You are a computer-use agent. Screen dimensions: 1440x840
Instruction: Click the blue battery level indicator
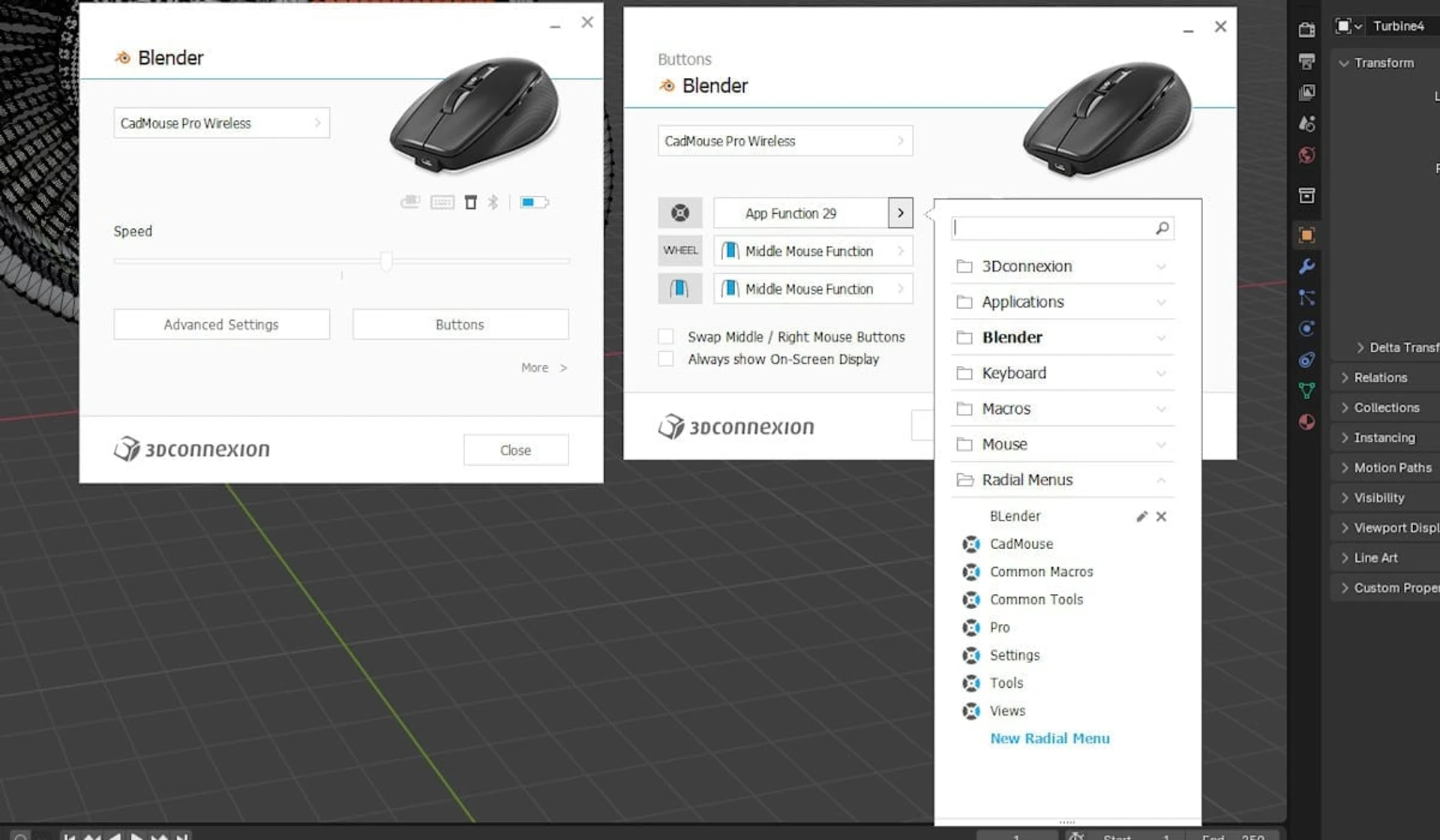coord(534,202)
